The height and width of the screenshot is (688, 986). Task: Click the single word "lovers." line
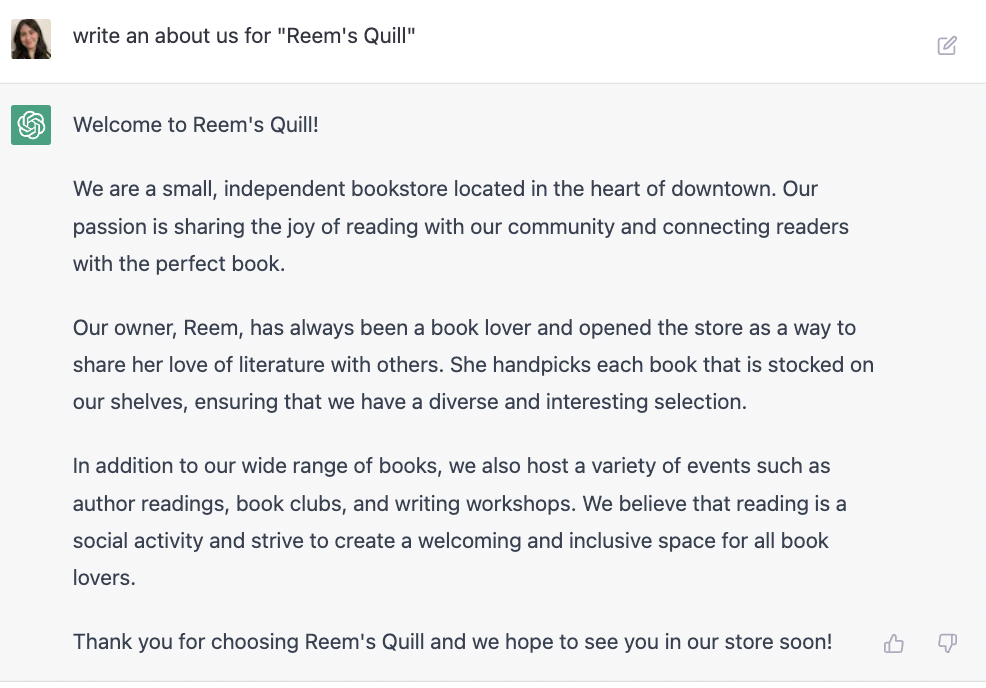point(104,577)
